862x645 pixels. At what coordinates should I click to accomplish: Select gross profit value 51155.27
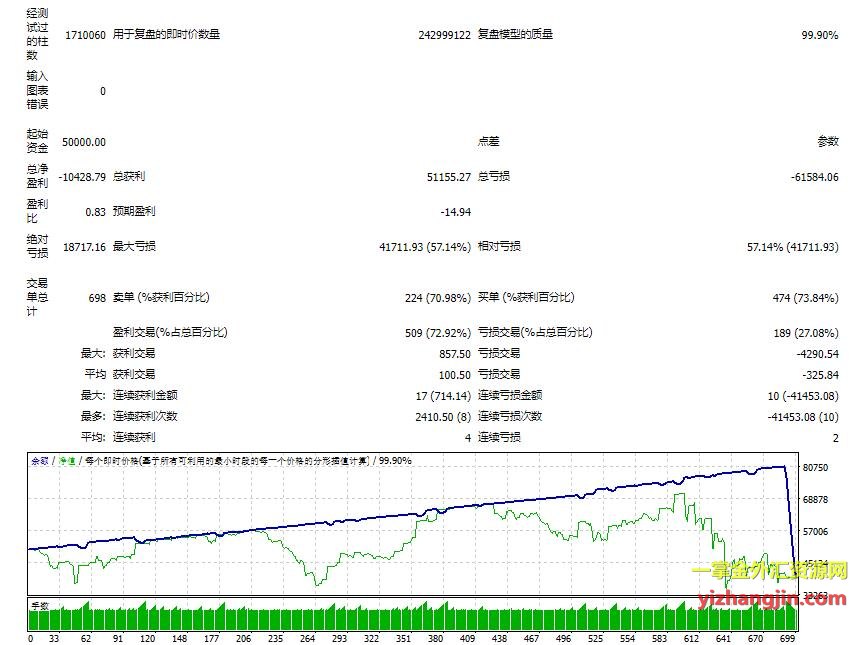pyautogui.click(x=449, y=177)
